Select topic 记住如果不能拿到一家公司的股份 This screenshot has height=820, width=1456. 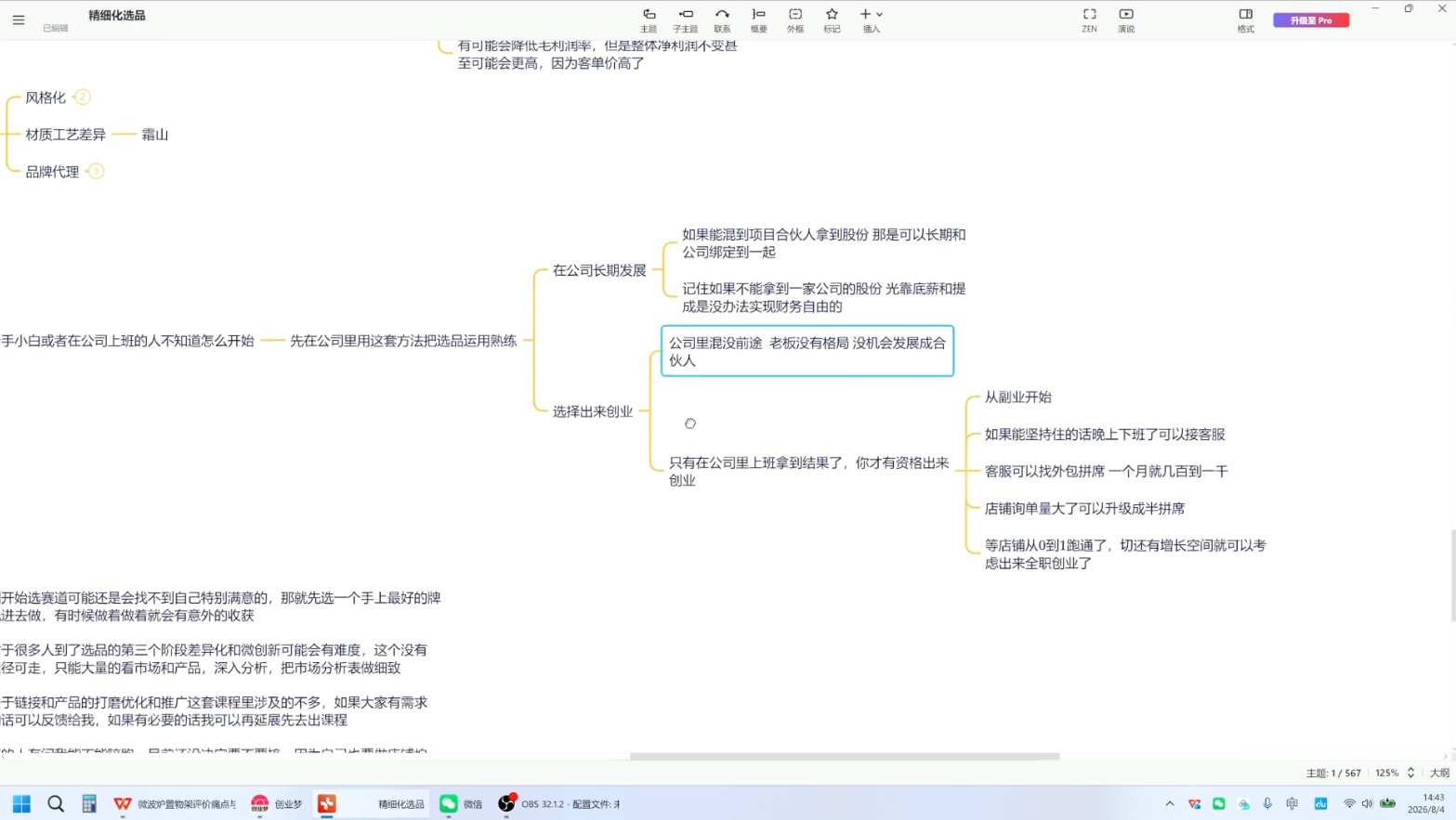[x=824, y=297]
